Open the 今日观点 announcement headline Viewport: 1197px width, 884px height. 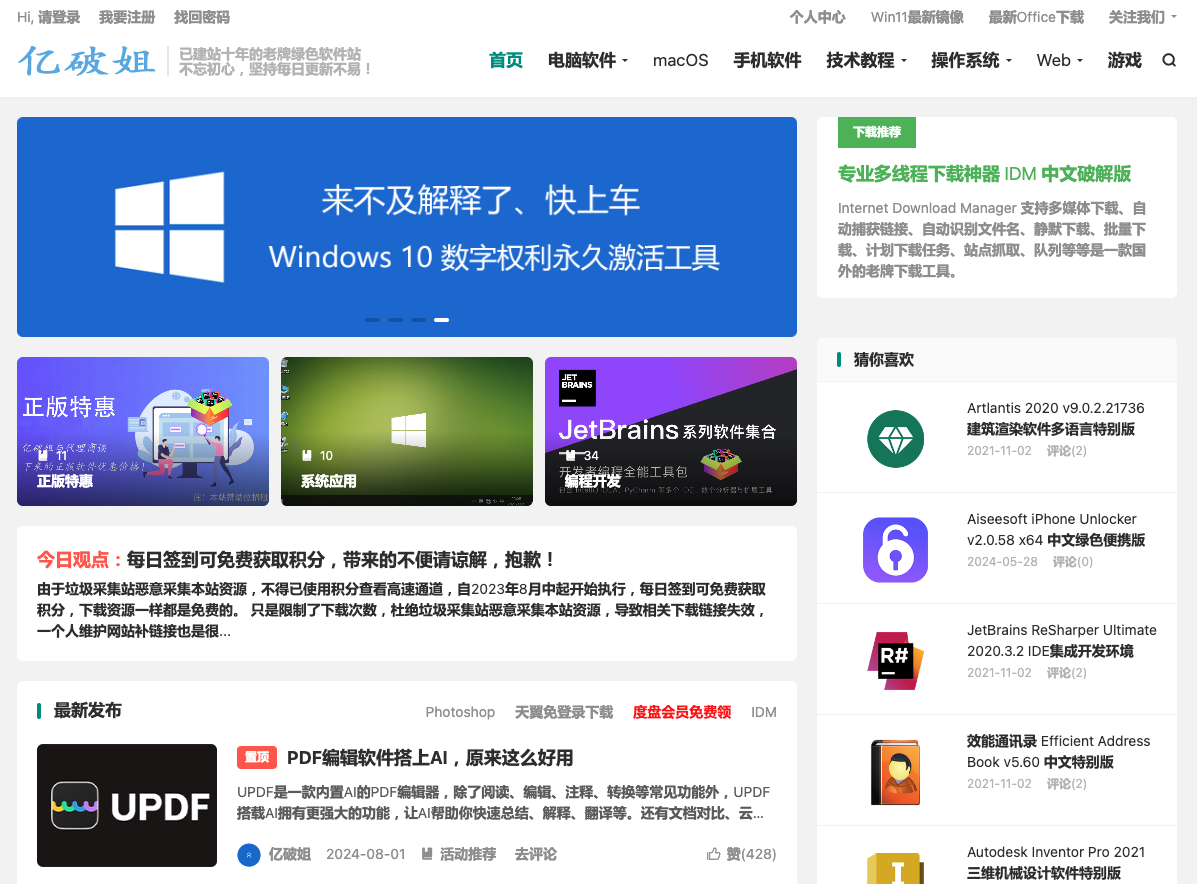[295, 560]
